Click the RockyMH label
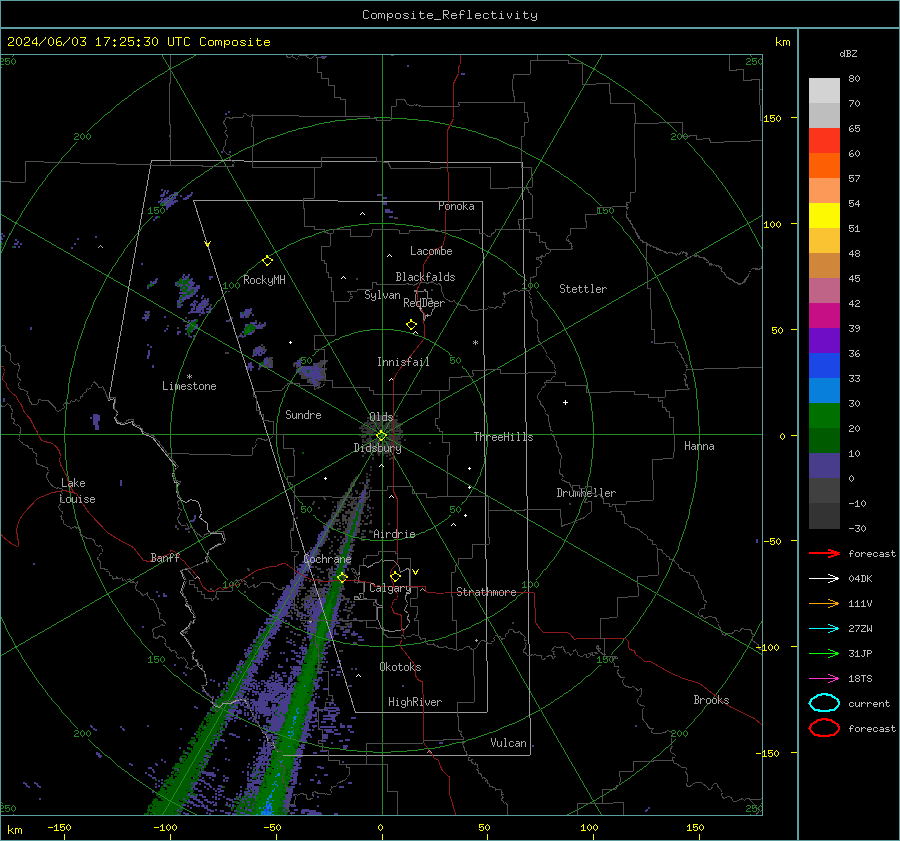This screenshot has width=900, height=841. [264, 280]
